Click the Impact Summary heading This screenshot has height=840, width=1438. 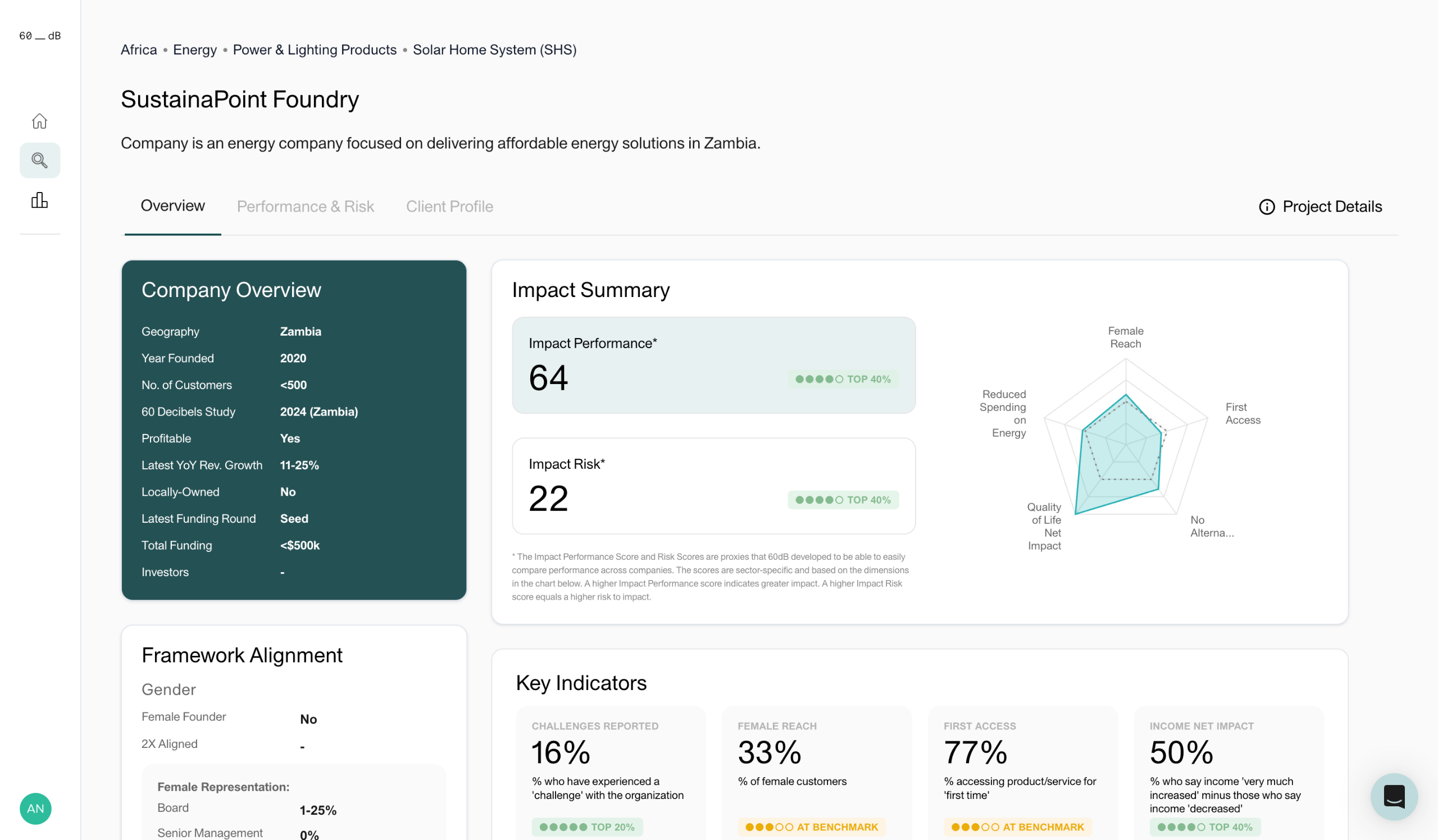tap(590, 290)
